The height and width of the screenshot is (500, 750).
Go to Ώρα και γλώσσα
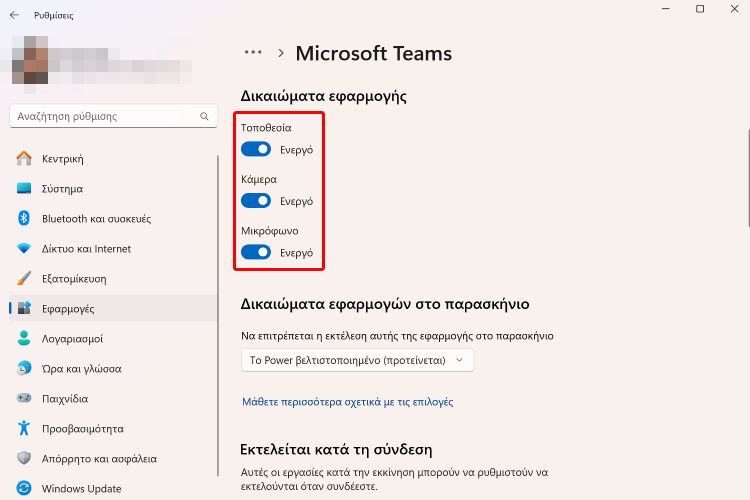pos(113,368)
